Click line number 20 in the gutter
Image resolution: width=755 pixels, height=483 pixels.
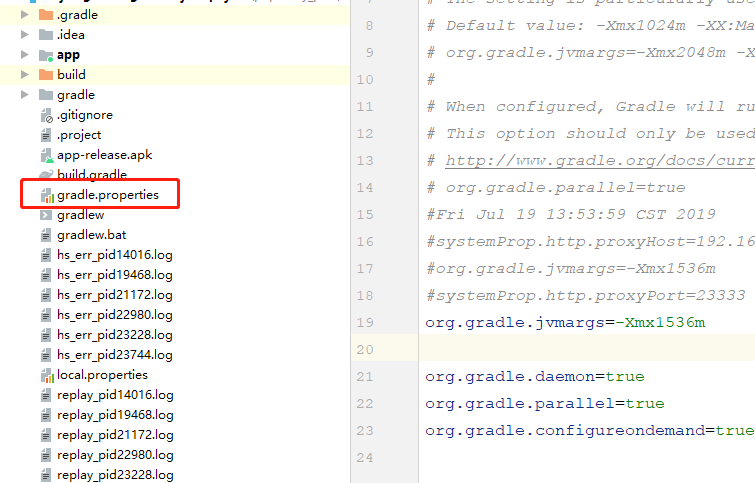pos(364,349)
